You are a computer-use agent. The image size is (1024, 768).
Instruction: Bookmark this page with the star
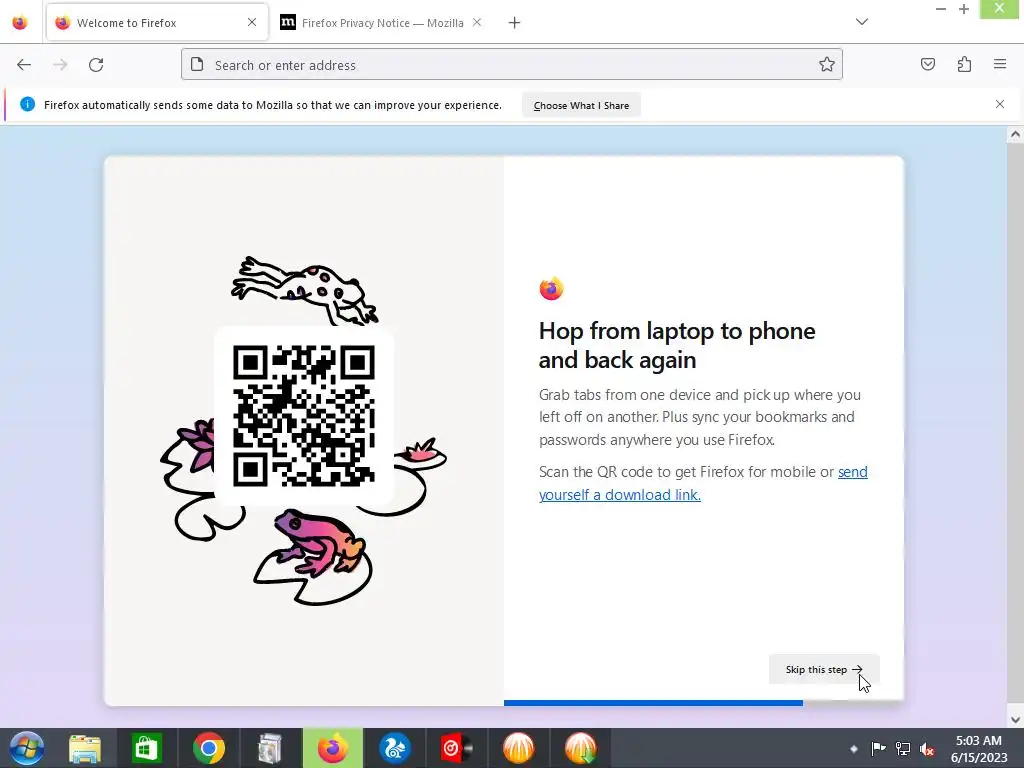827,64
